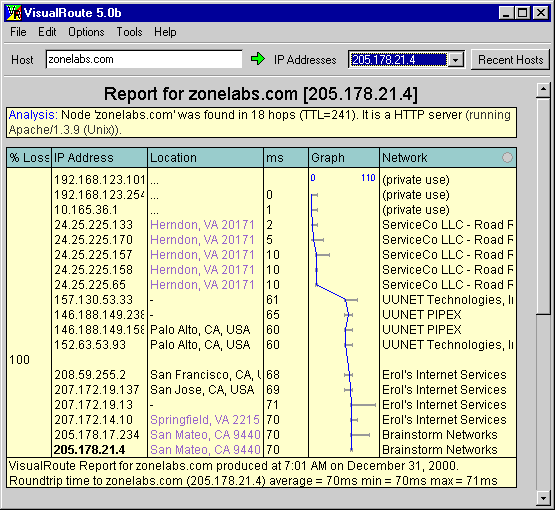Image resolution: width=555 pixels, height=510 pixels.
Task: Click the IP Address column header
Action: (x=99, y=157)
